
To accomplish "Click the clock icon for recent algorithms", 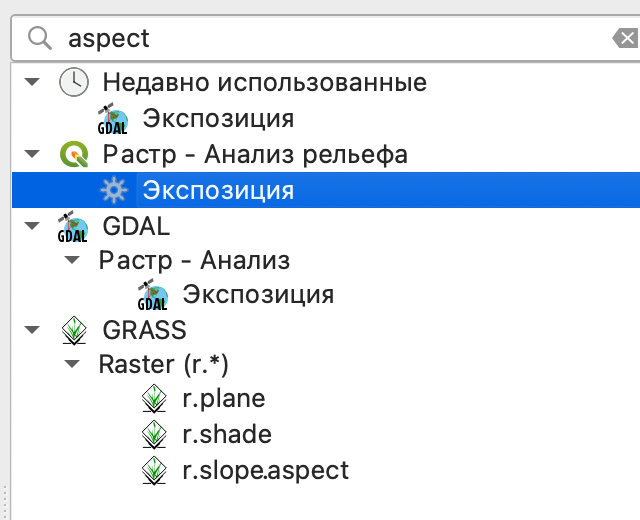I will pos(74,82).
